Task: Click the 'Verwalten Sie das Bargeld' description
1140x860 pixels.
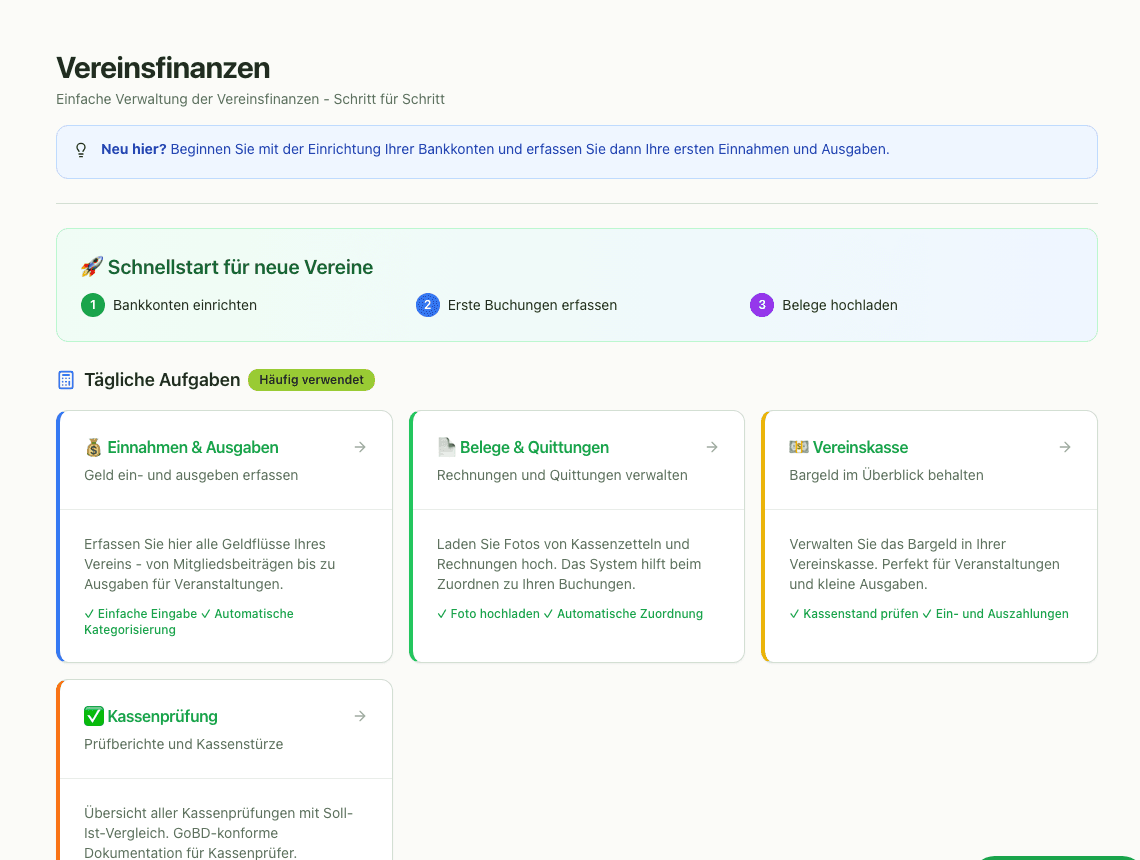Action: tap(925, 564)
